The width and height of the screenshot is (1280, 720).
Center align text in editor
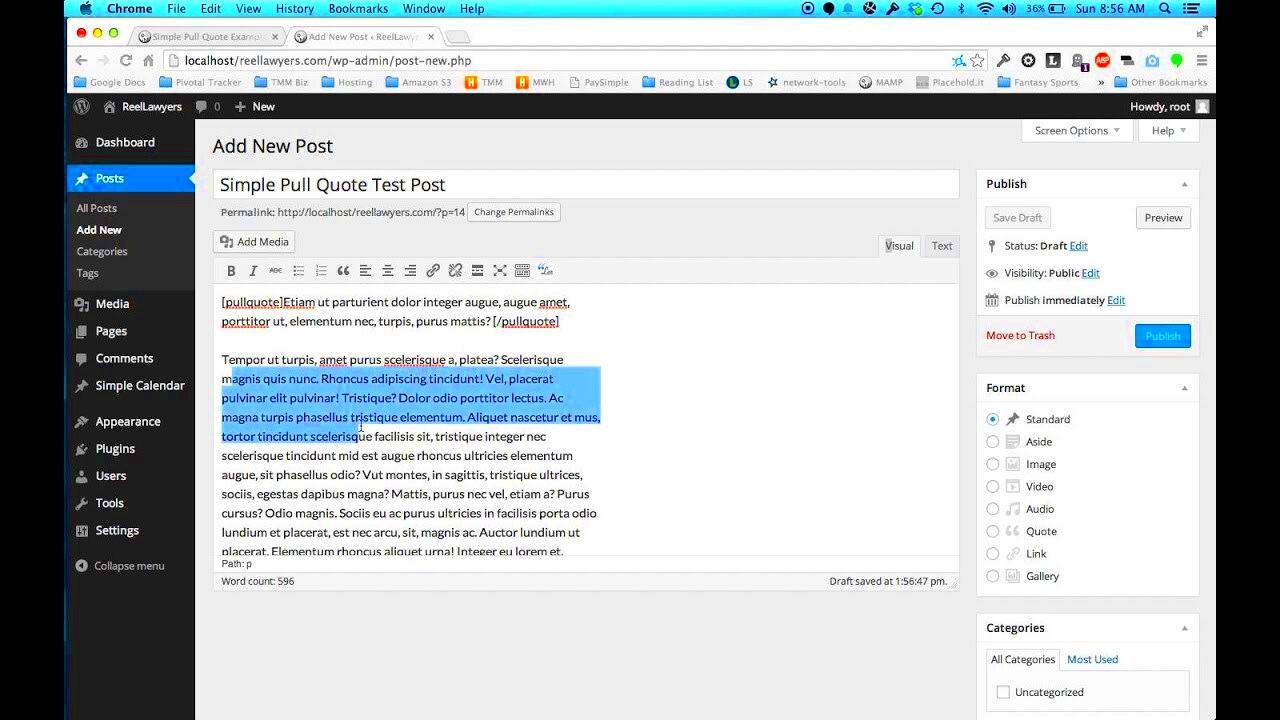tap(388, 271)
